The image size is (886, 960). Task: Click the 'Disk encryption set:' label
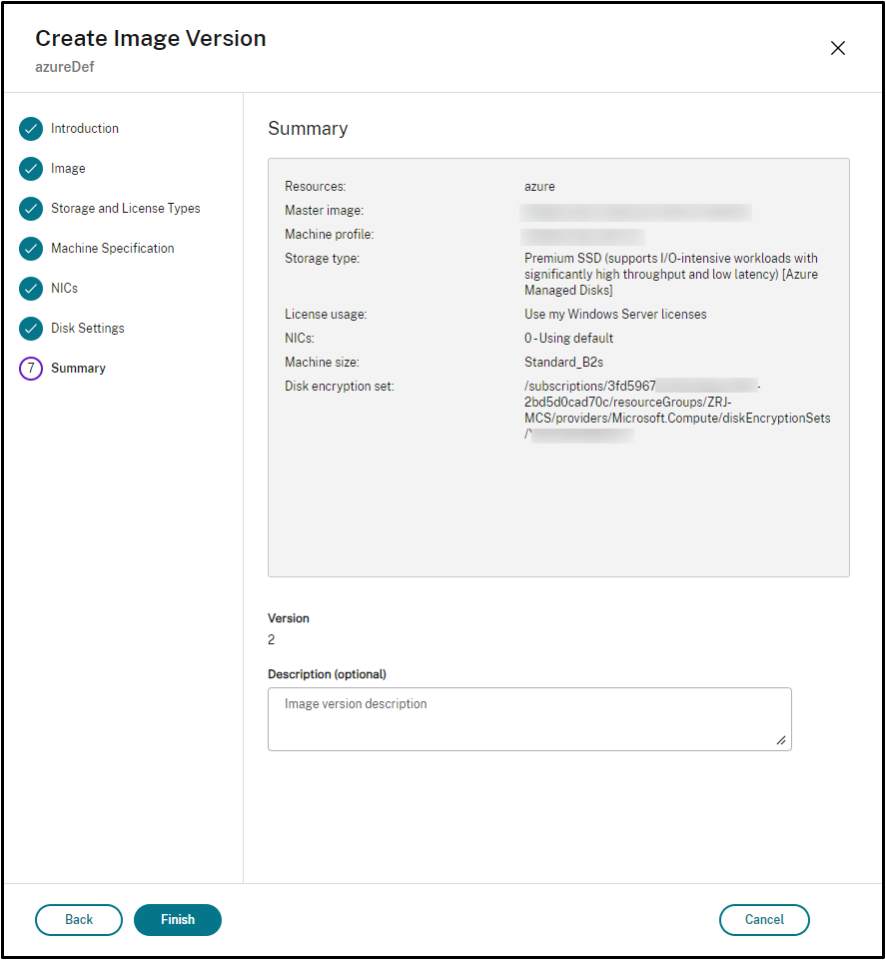click(x=339, y=386)
